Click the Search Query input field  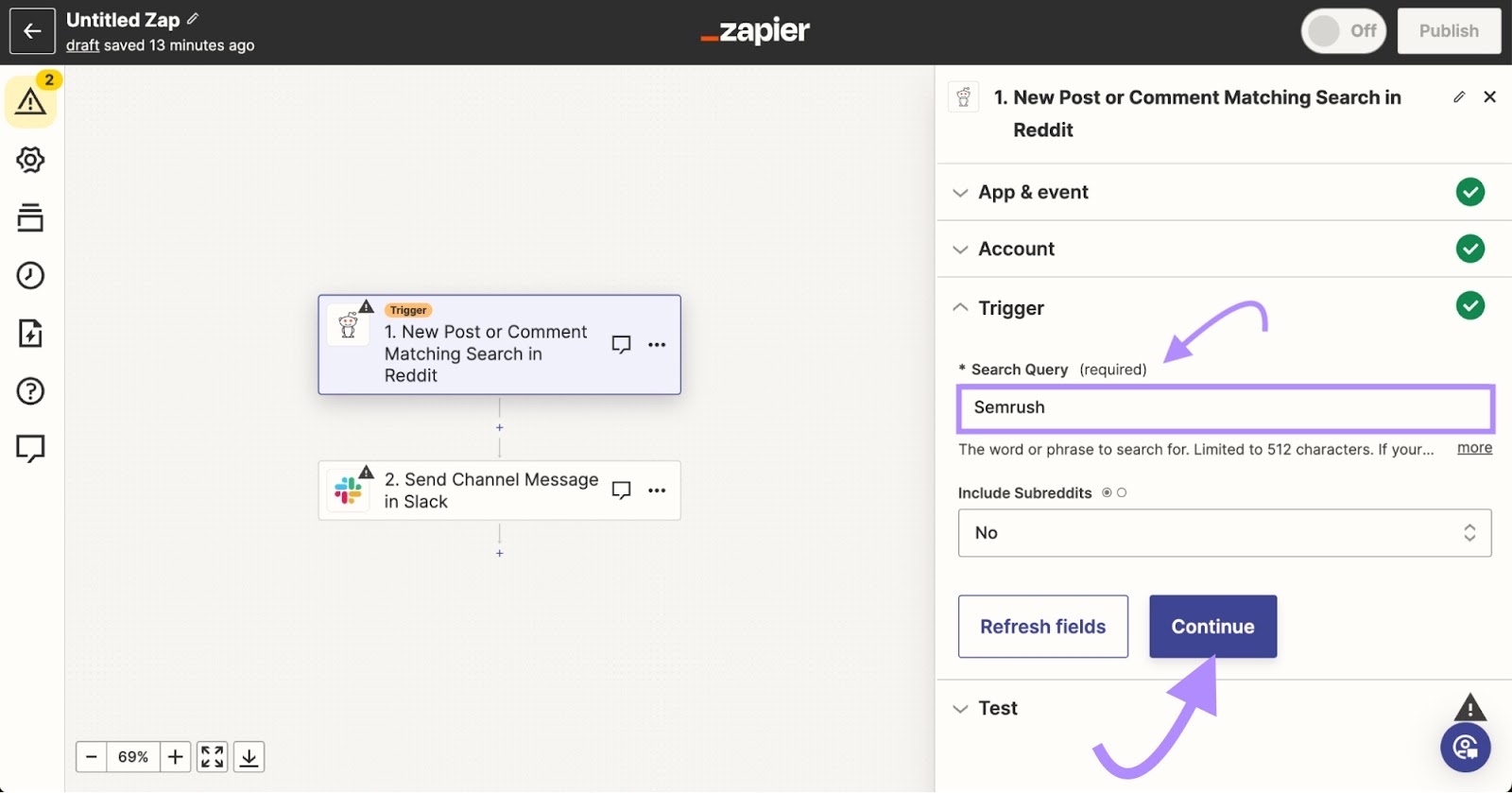pos(1224,407)
